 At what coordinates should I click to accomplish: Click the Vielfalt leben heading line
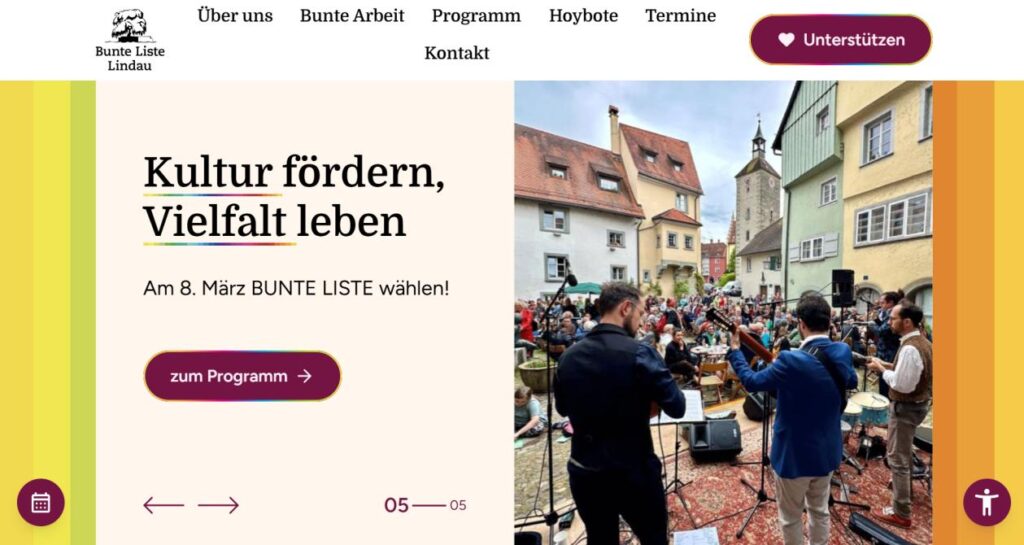pos(274,222)
